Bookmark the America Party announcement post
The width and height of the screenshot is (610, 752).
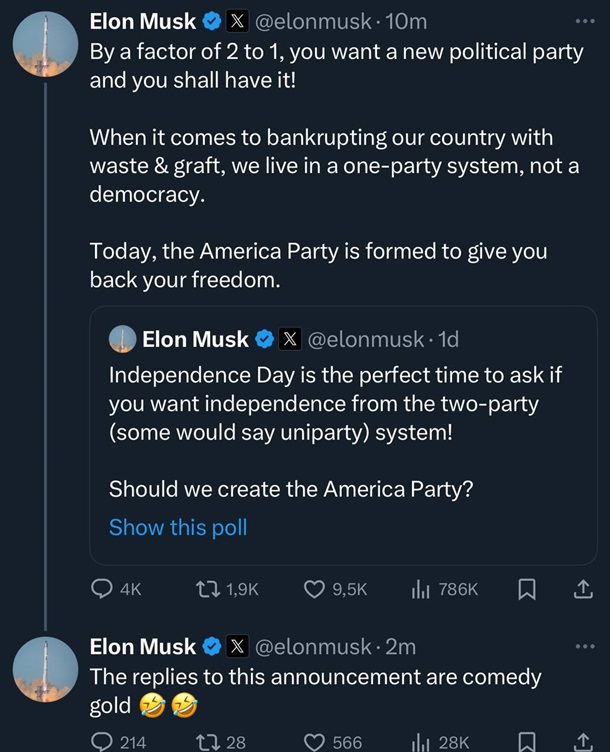click(527, 590)
